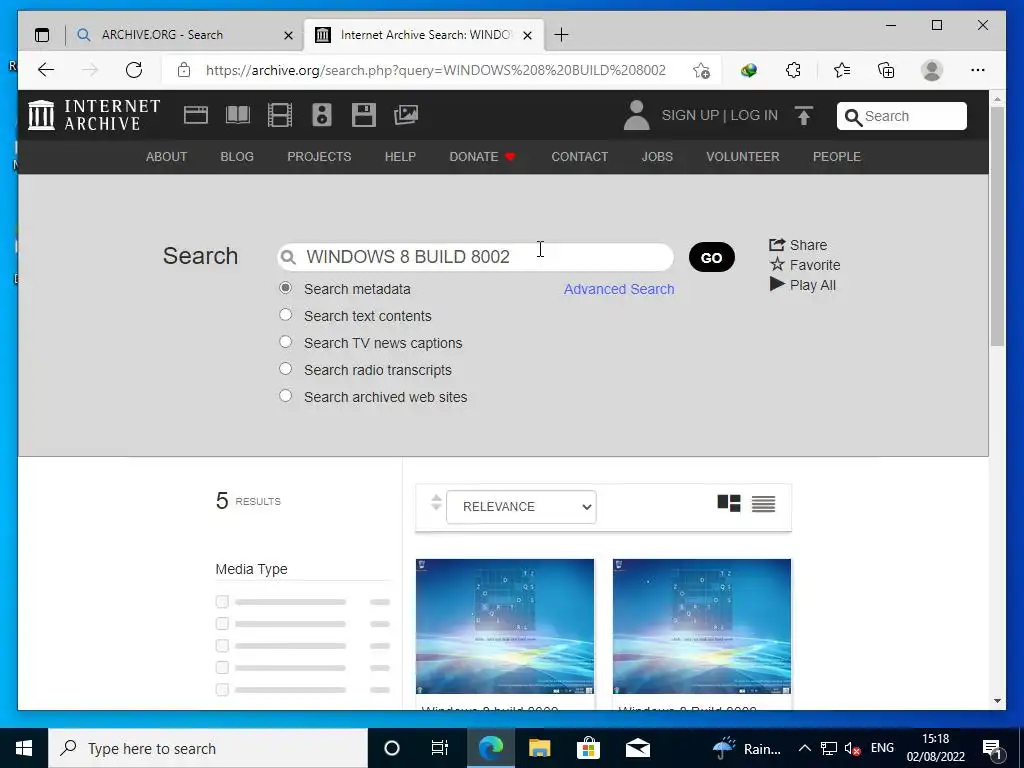Click the LOG IN link
Viewport: 1024px width, 768px height.
(x=754, y=116)
